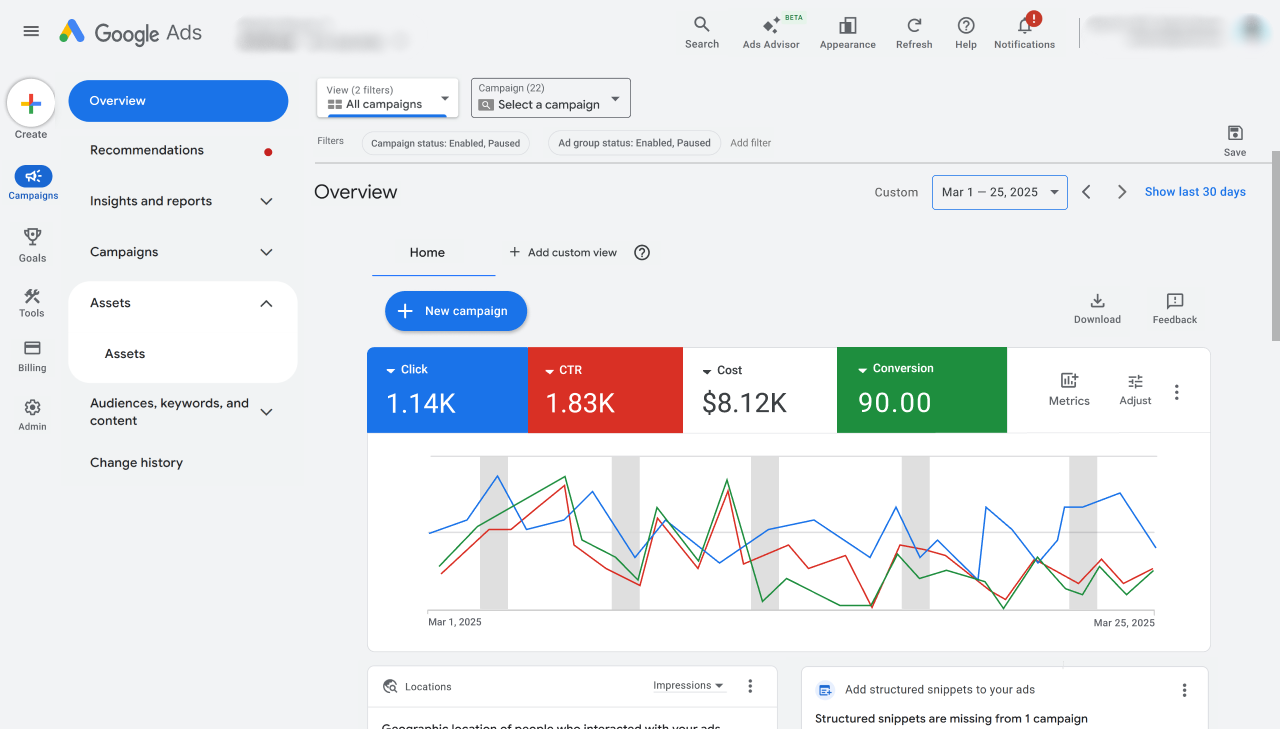Image resolution: width=1280 pixels, height=729 pixels.
Task: Open Select a campaign dropdown
Action: pos(550,98)
